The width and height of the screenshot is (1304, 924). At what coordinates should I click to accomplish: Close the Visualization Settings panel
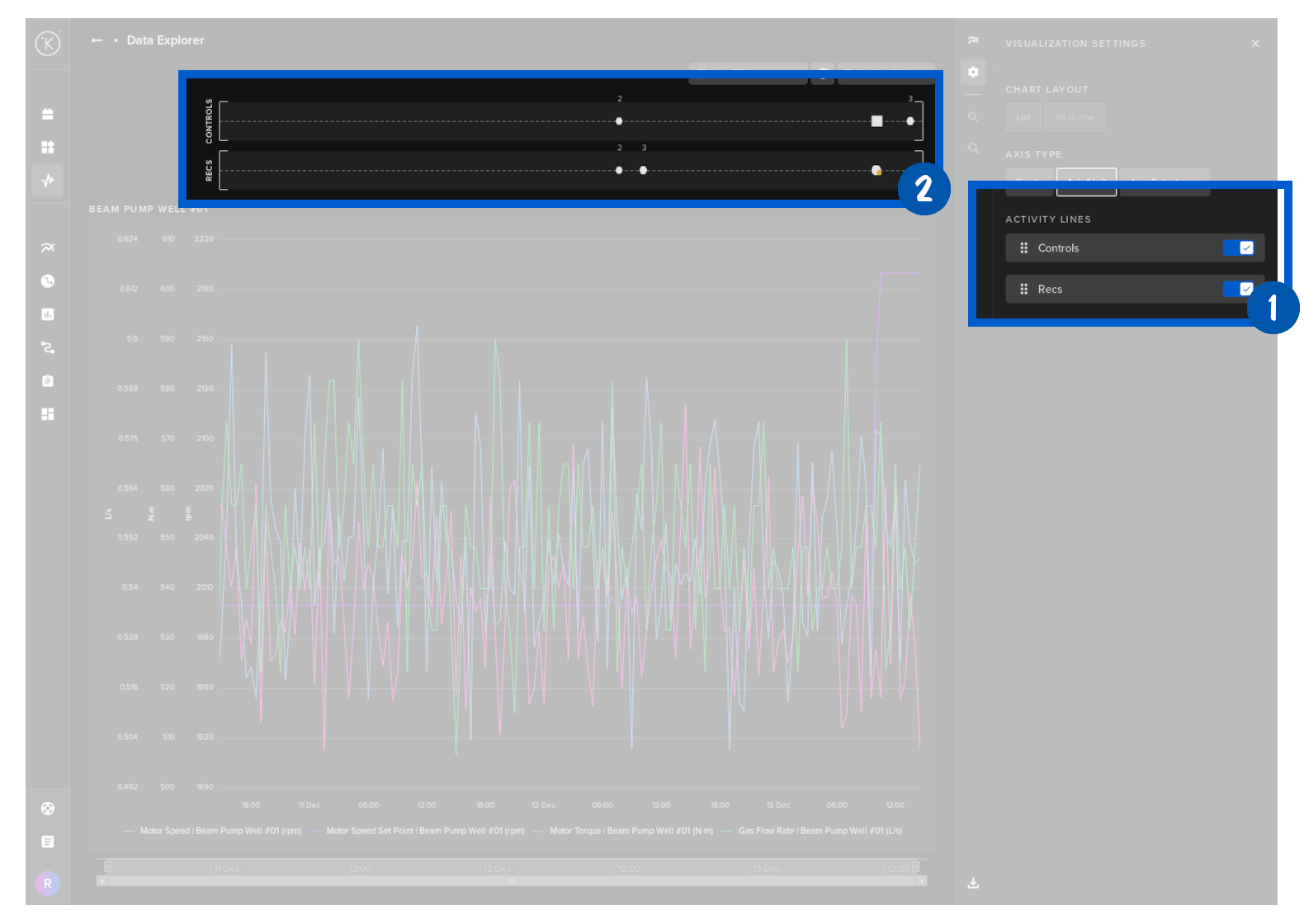pos(1254,44)
